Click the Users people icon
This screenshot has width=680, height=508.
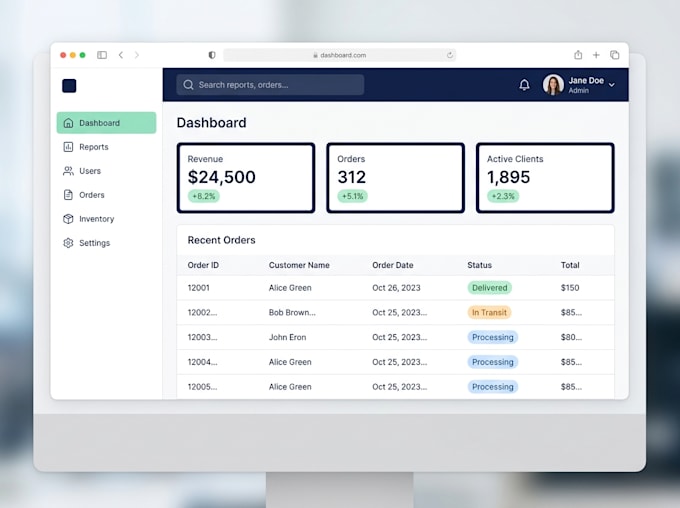69,171
